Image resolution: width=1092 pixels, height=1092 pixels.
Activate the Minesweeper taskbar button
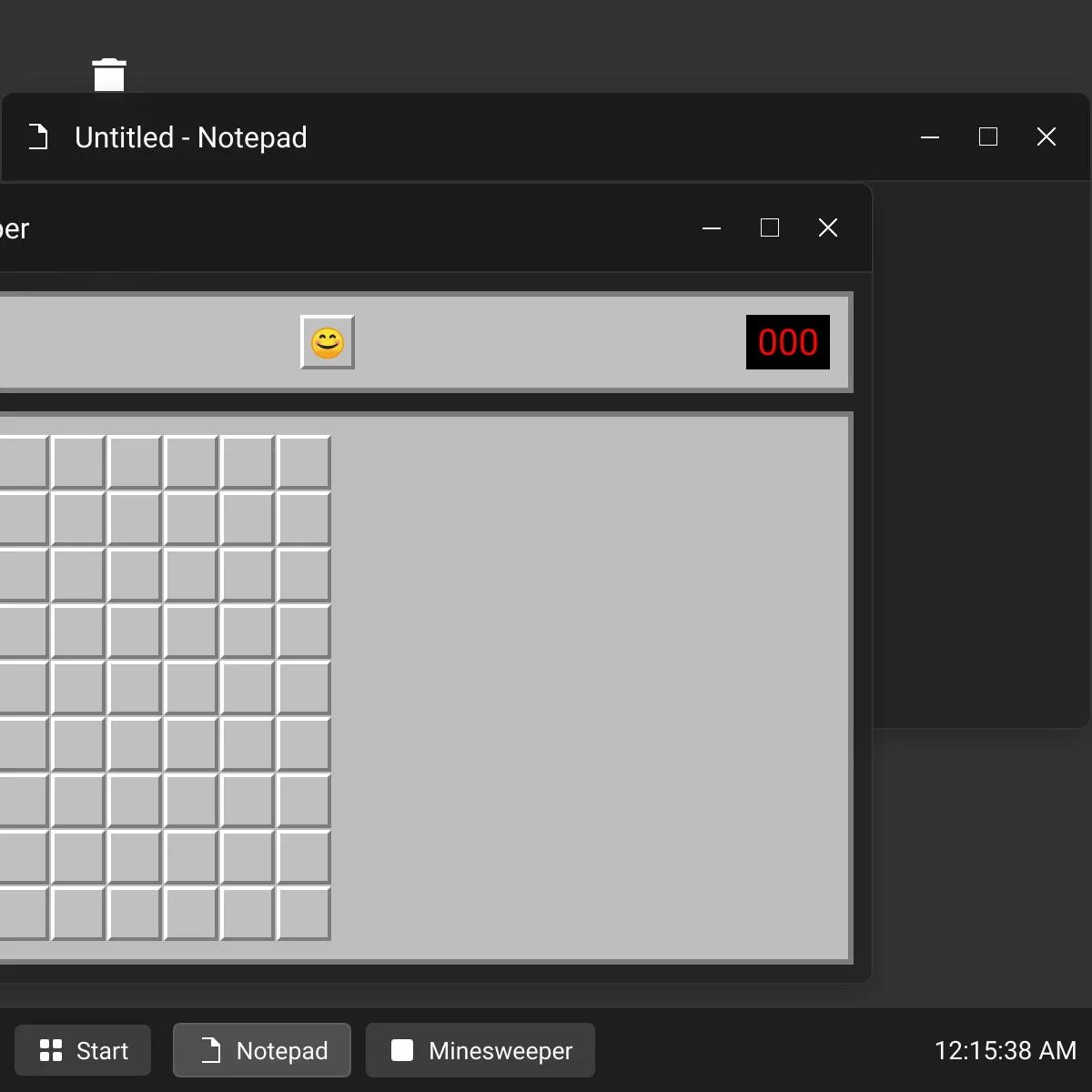coord(480,1051)
